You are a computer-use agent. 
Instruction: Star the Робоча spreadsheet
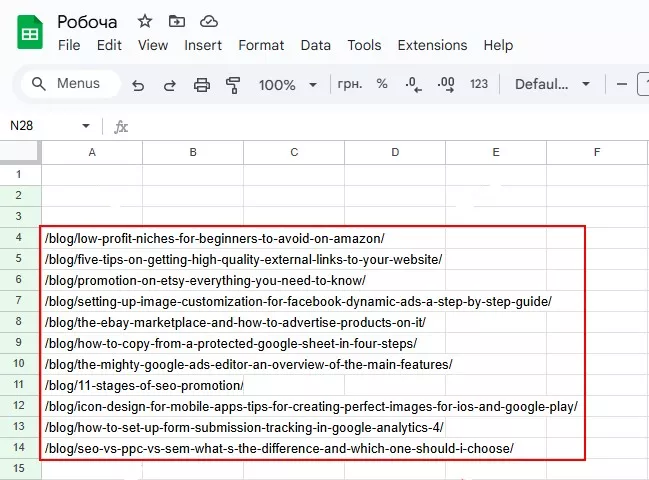point(145,21)
